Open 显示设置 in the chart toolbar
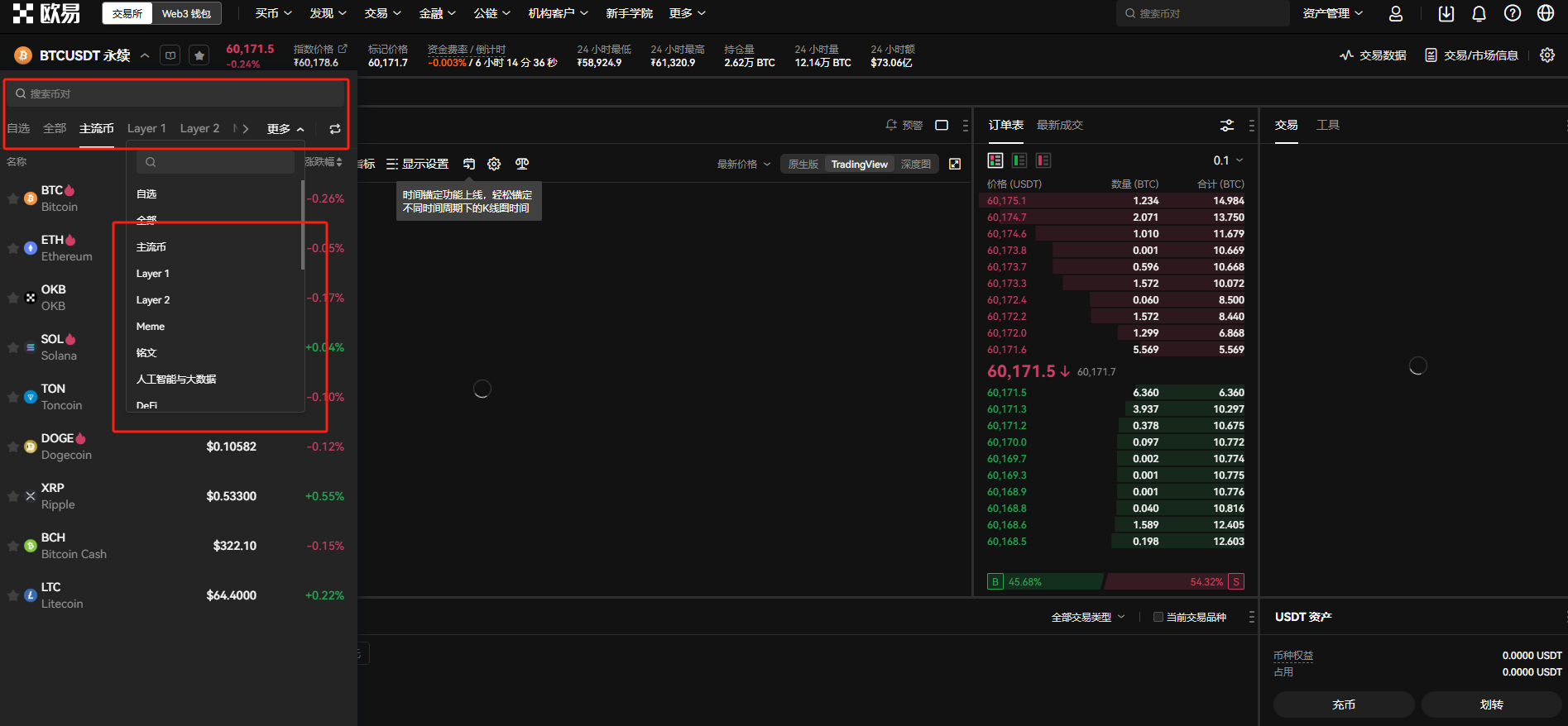The height and width of the screenshot is (726, 1568). coord(417,164)
